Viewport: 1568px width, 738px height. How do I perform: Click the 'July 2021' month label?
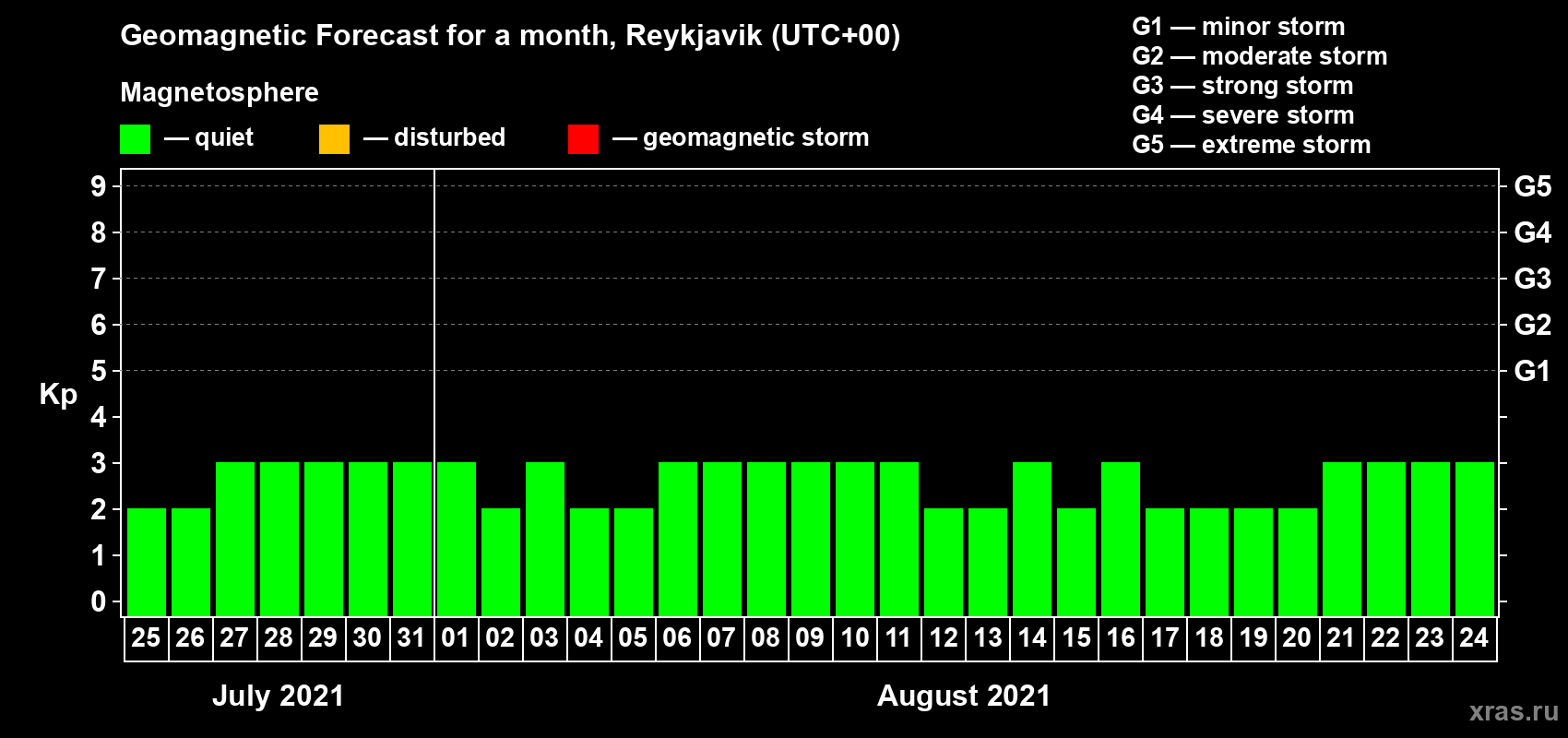[279, 696]
